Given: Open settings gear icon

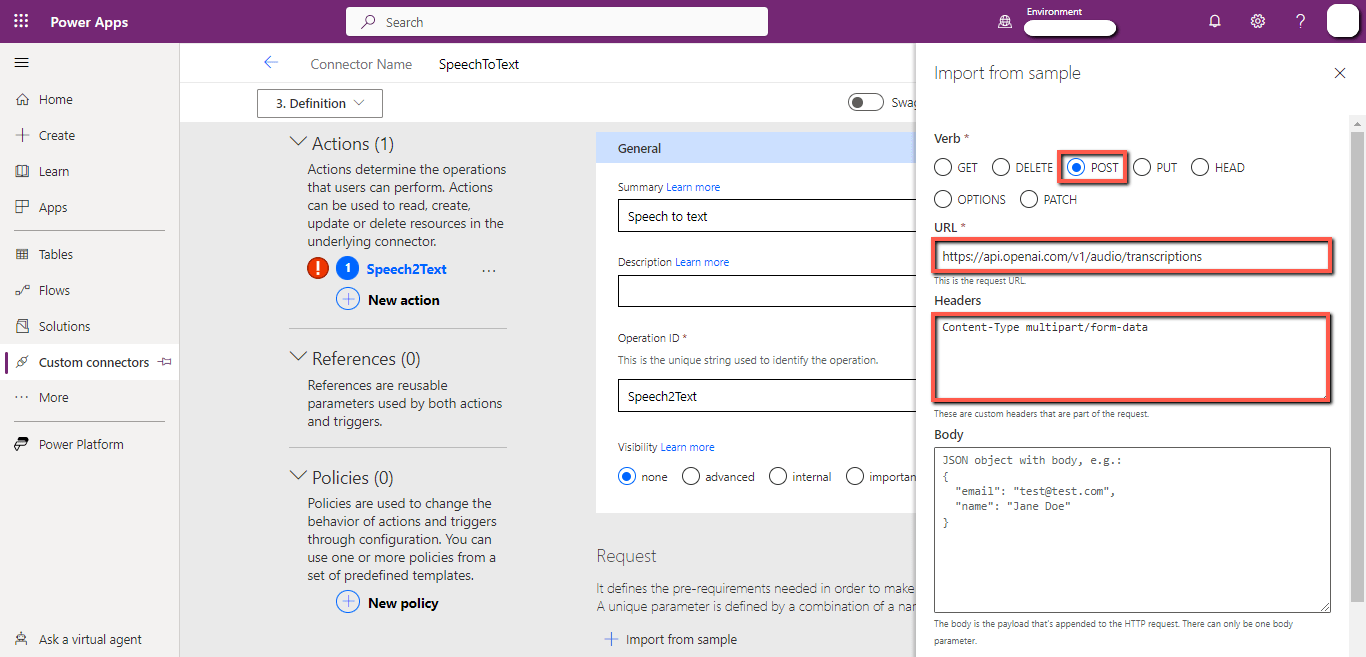Looking at the screenshot, I should click(1258, 21).
